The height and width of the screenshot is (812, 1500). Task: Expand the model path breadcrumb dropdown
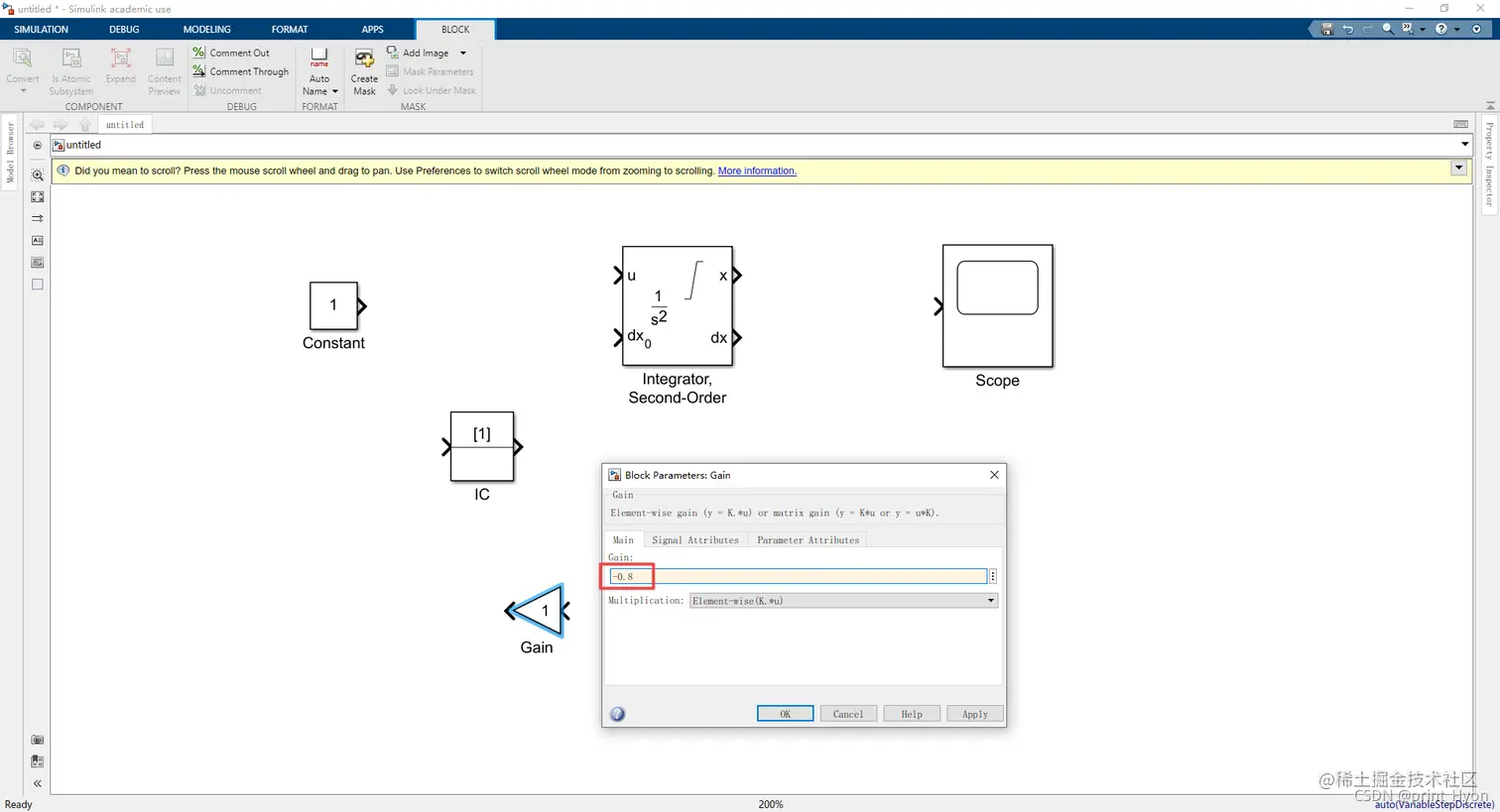1464,145
